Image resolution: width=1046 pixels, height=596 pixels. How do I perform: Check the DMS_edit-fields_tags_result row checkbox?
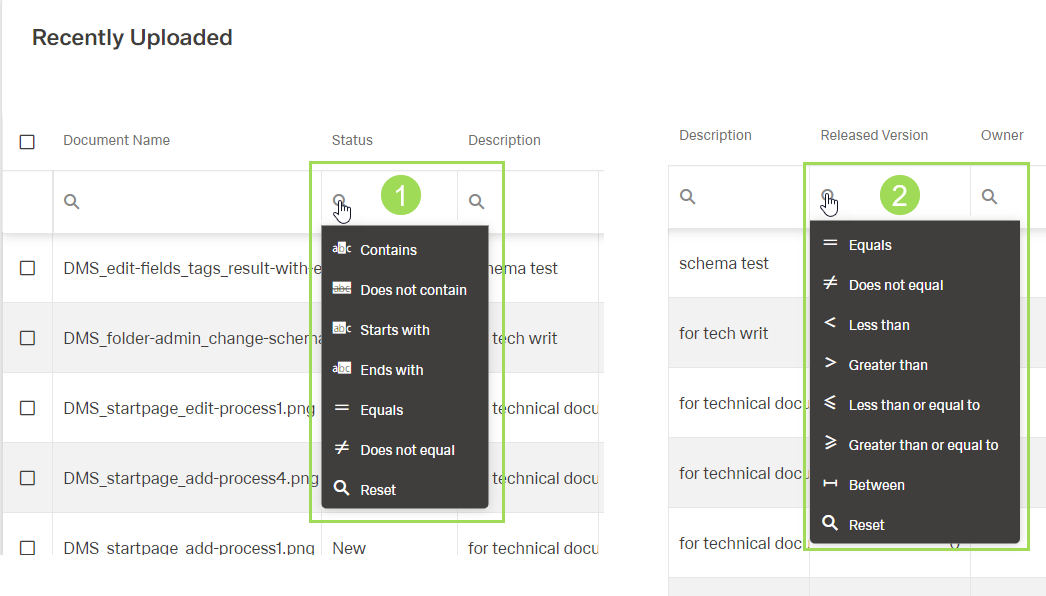coord(27,268)
